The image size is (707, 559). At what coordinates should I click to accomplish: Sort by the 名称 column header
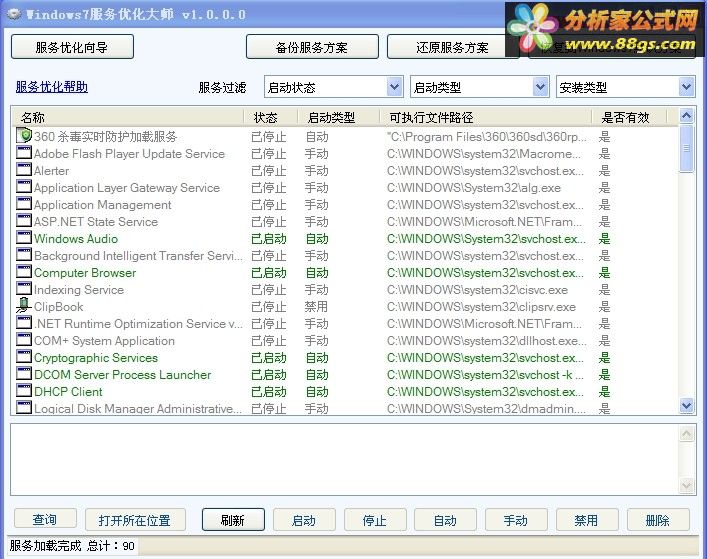click(x=128, y=117)
